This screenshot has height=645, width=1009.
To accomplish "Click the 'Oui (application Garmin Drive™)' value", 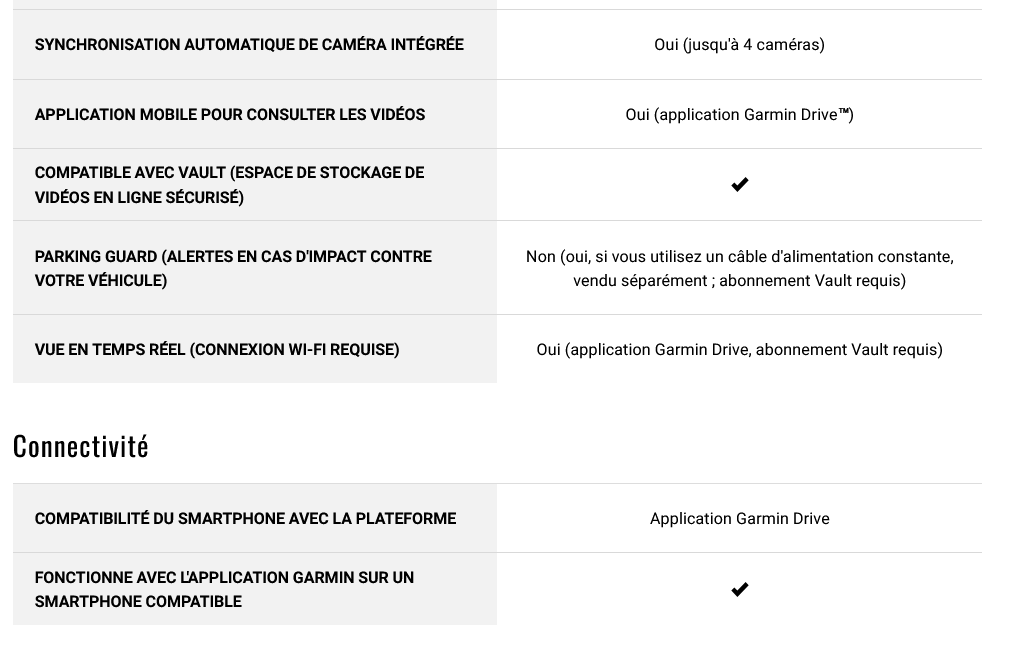I will 739,115.
